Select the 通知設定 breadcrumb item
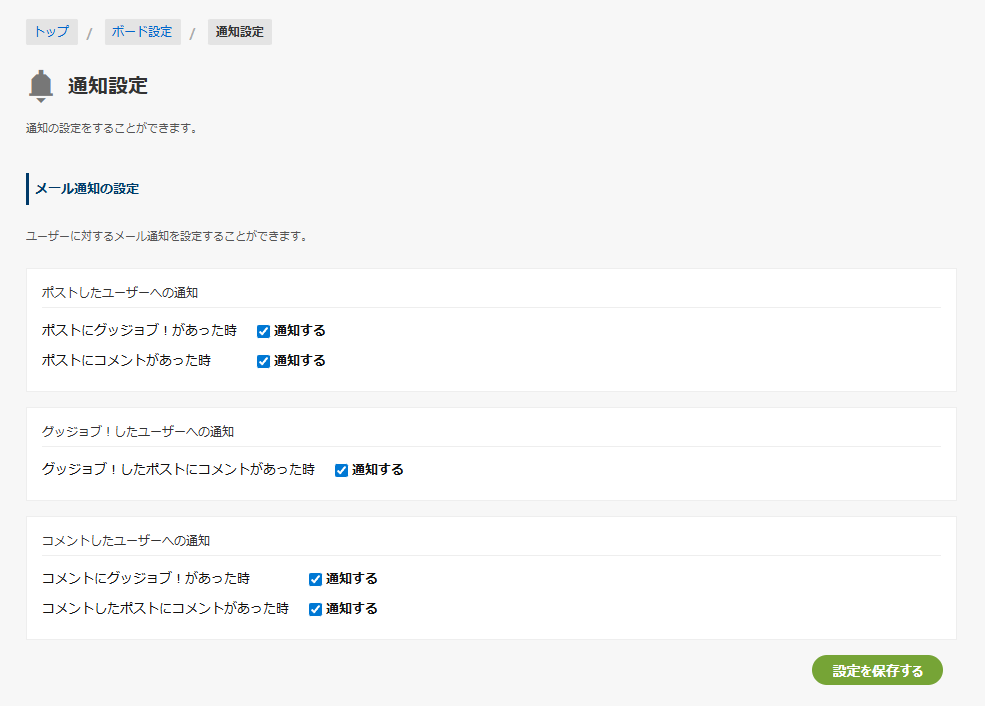The image size is (985, 706). [x=239, y=32]
